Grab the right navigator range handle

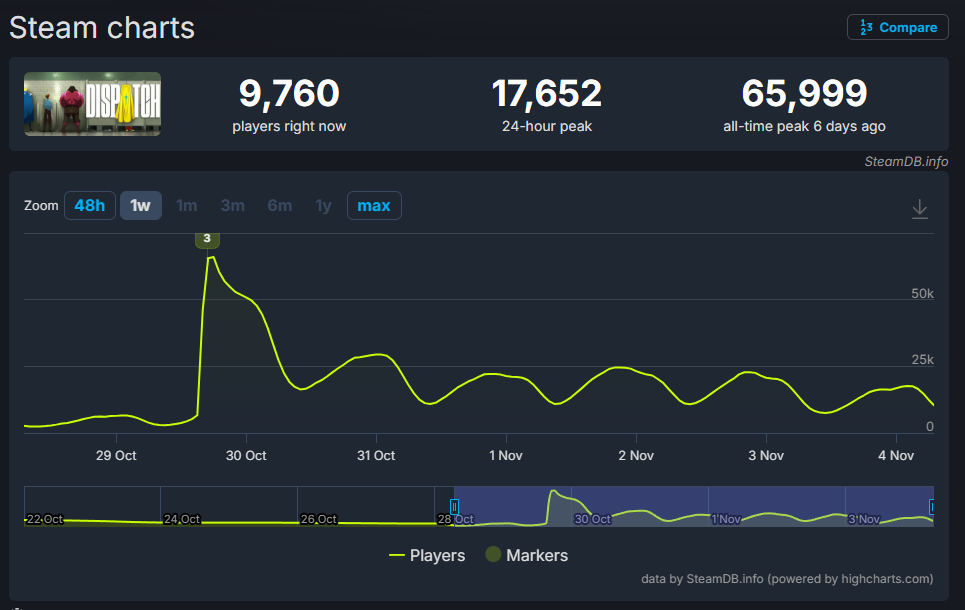click(x=932, y=507)
